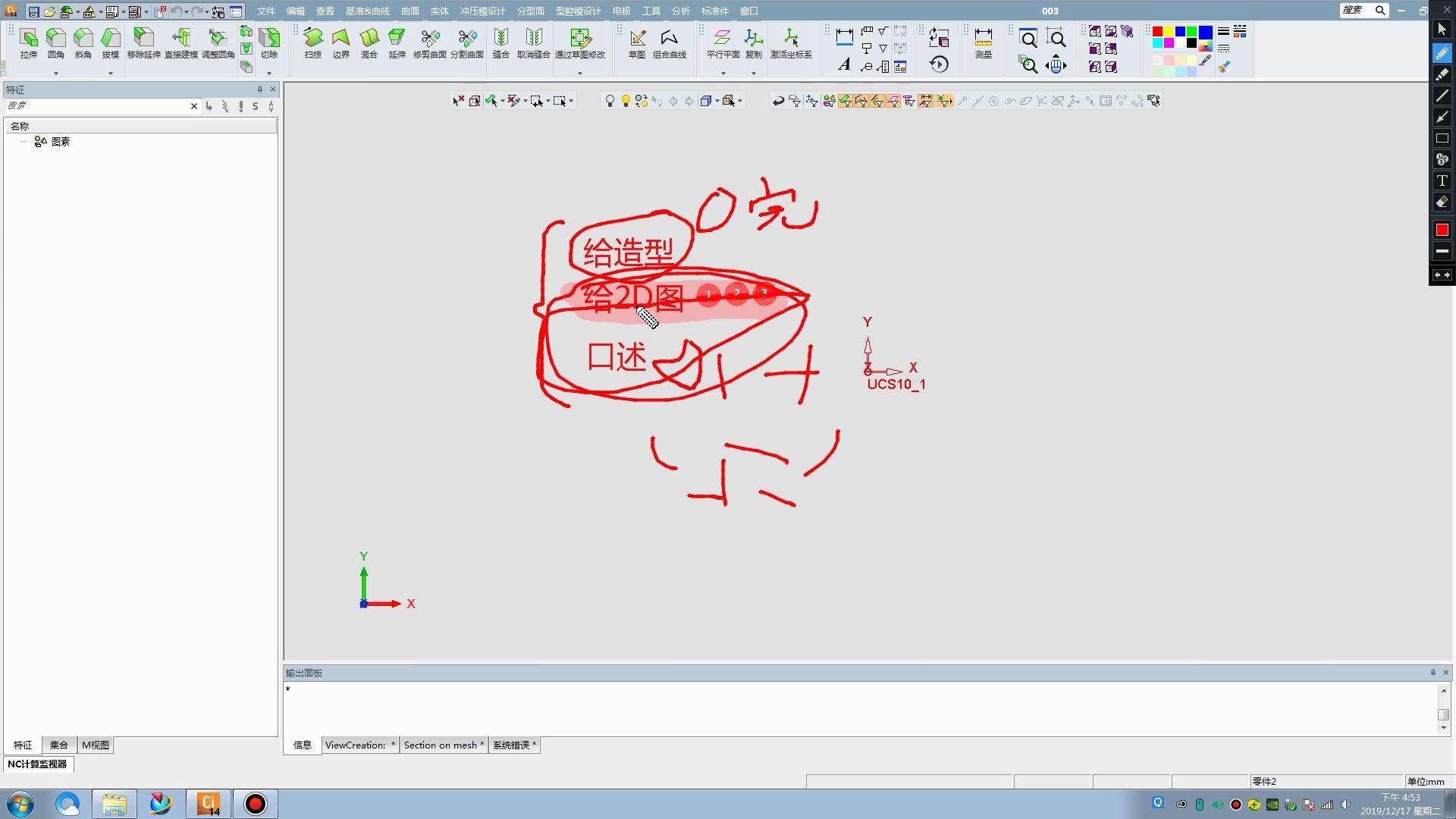Open the 曲面 menu
Image resolution: width=1456 pixels, height=819 pixels.
click(x=409, y=11)
